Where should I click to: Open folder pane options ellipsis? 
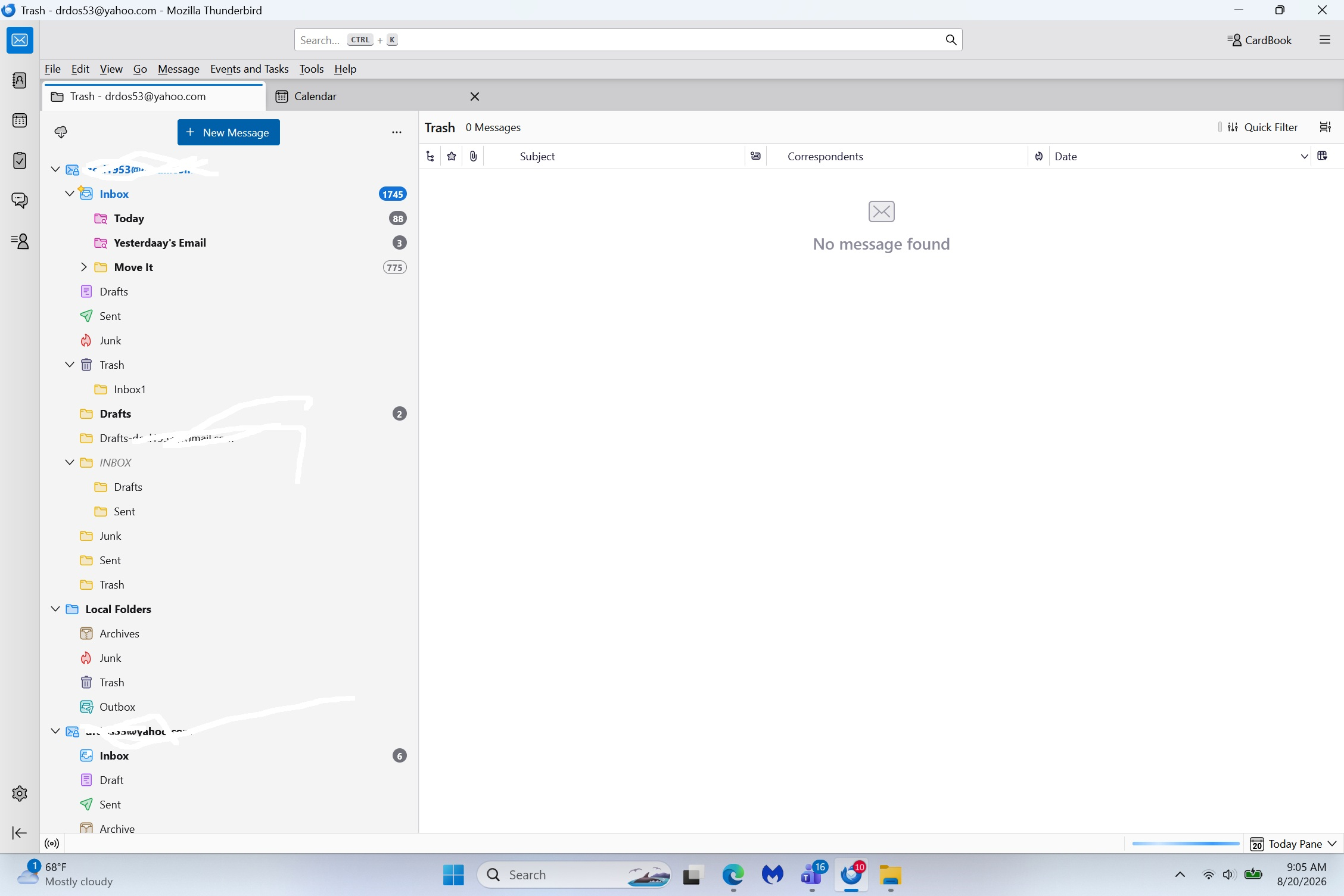click(397, 132)
